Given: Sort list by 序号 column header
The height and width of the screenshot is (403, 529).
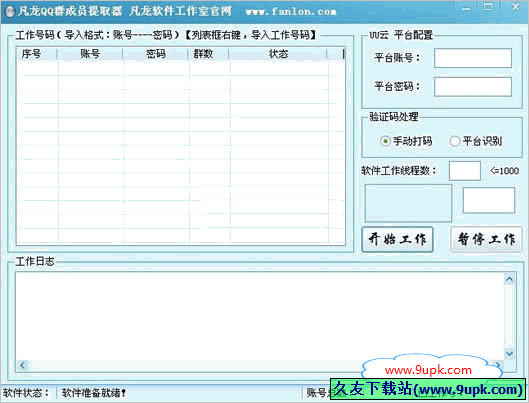Looking at the screenshot, I should point(36,54).
